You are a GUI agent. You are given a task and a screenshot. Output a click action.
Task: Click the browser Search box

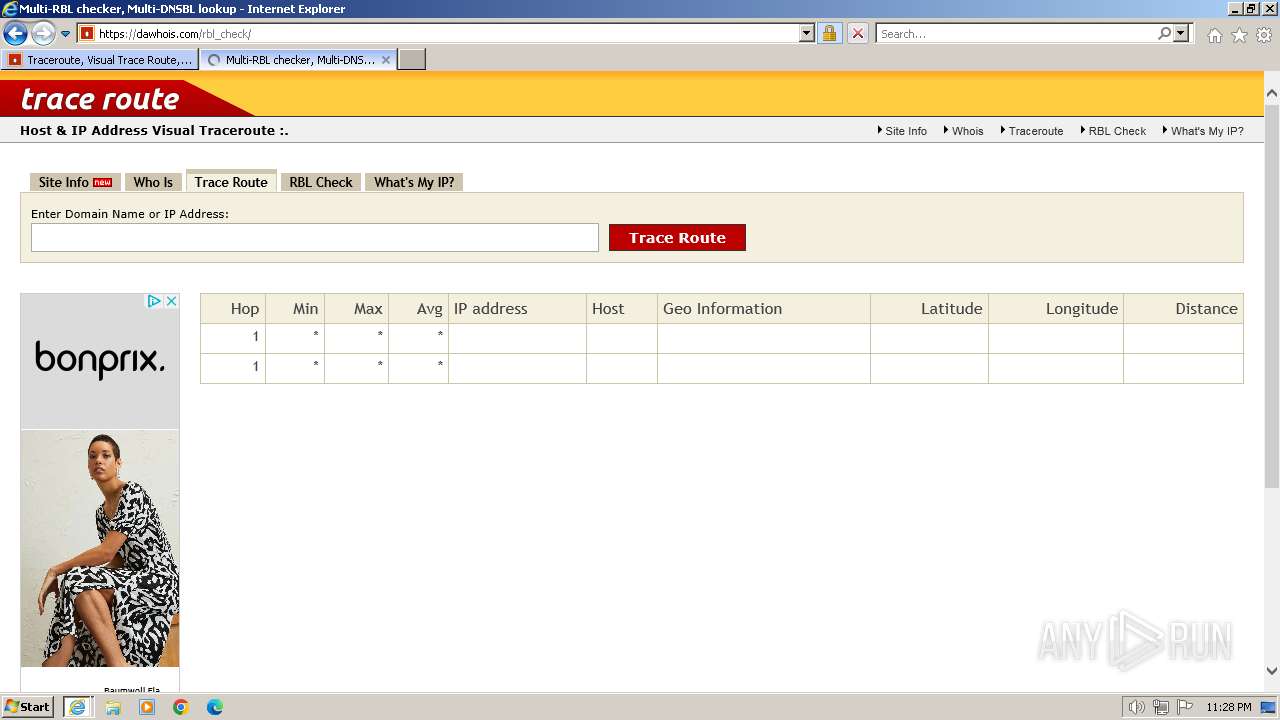1016,33
